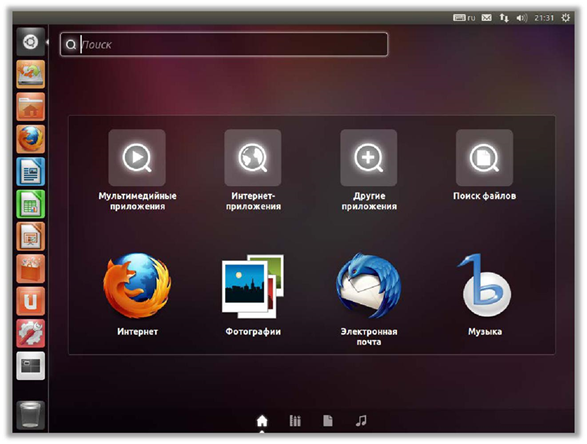The width and height of the screenshot is (587, 444).
Task: Open the Trash in the launcher
Action: coord(31,415)
